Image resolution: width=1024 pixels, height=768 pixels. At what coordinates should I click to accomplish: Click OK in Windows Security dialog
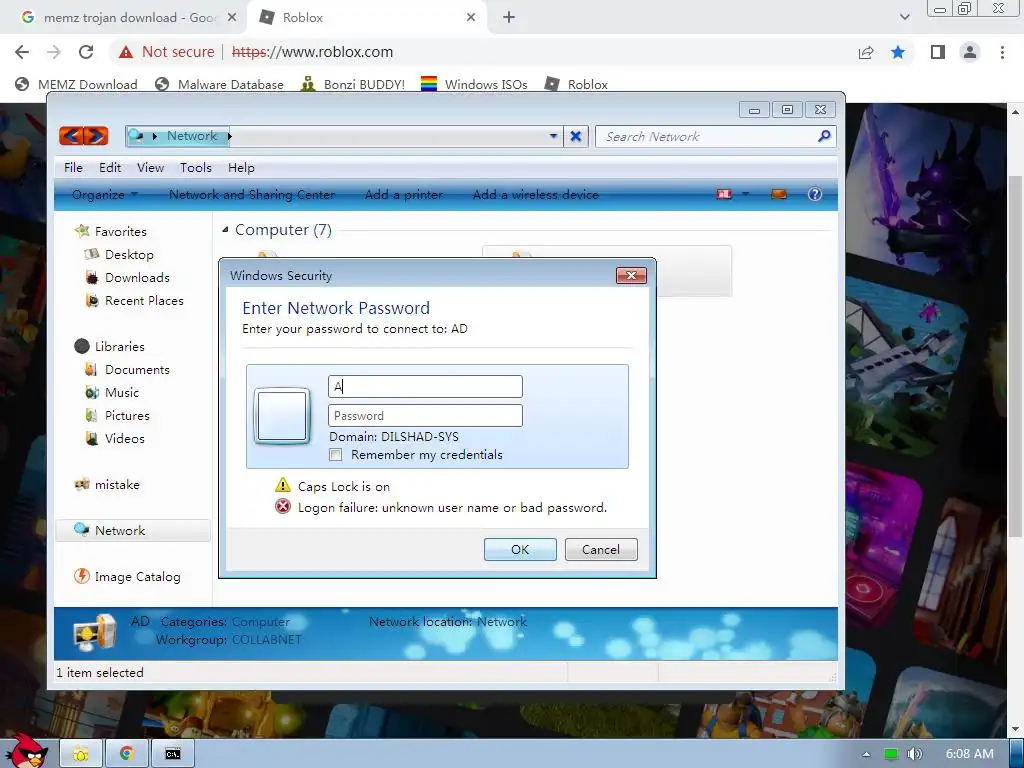(x=520, y=549)
